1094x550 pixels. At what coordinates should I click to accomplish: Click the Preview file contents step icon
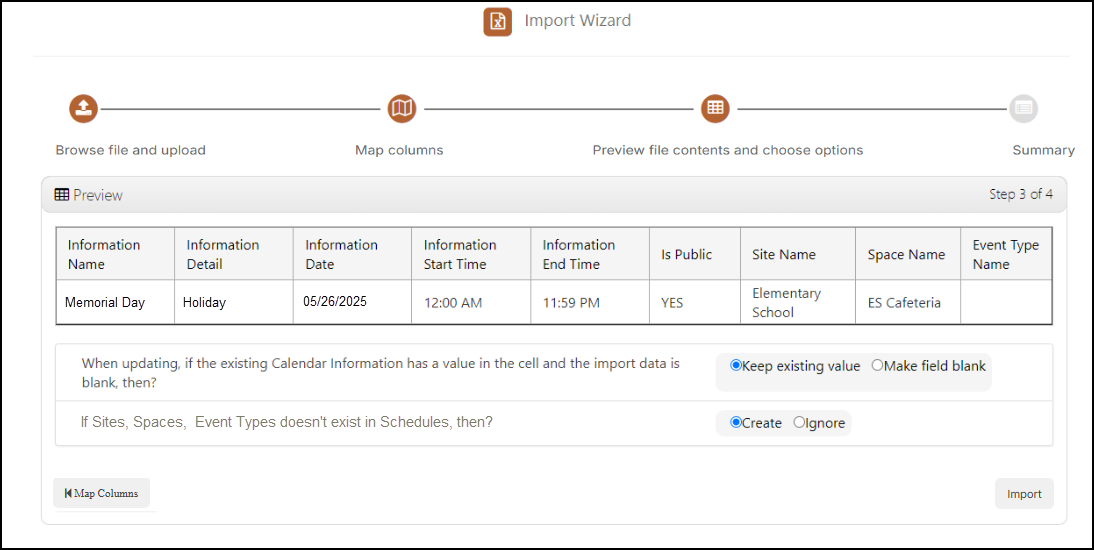click(x=715, y=108)
